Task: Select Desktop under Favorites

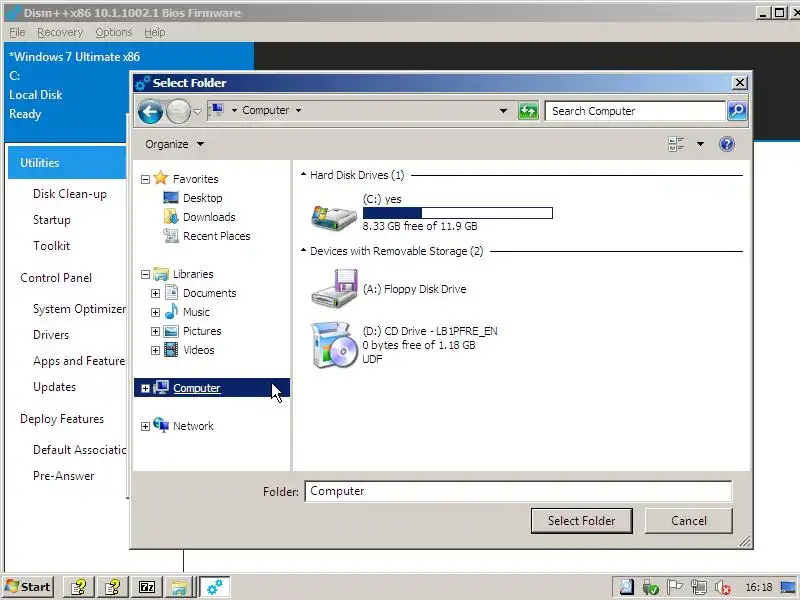Action: tap(203, 198)
